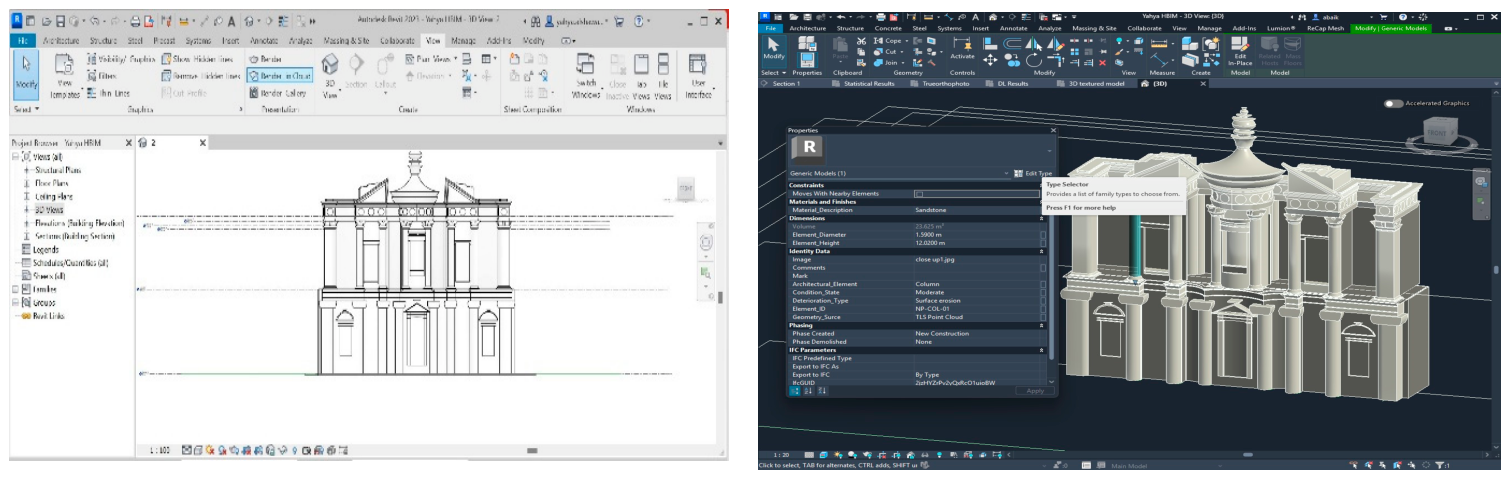
Task: Click Tab Views in Windows panel
Action: coord(642,74)
